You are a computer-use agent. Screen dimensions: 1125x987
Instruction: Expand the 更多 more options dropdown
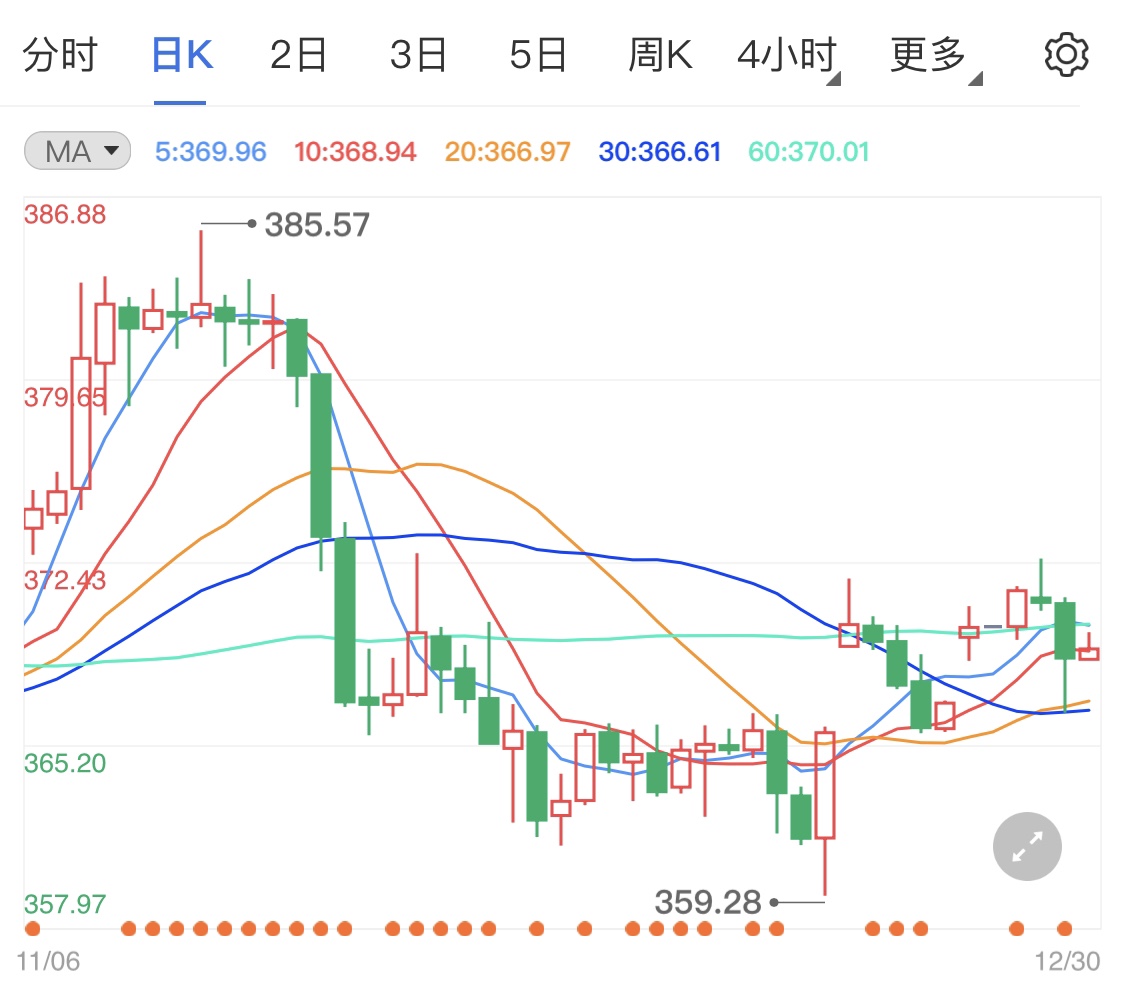coord(936,56)
